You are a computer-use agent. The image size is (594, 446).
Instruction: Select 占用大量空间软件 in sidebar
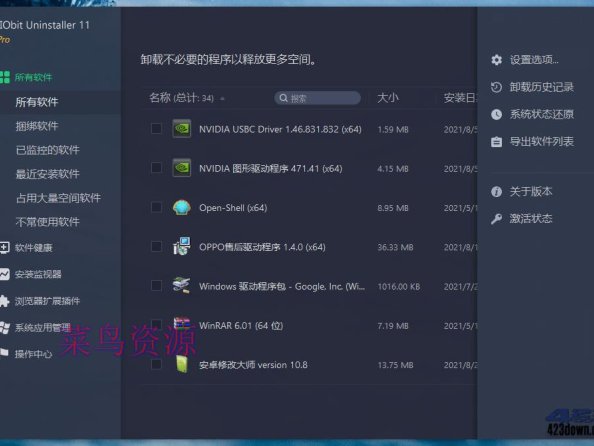58,198
